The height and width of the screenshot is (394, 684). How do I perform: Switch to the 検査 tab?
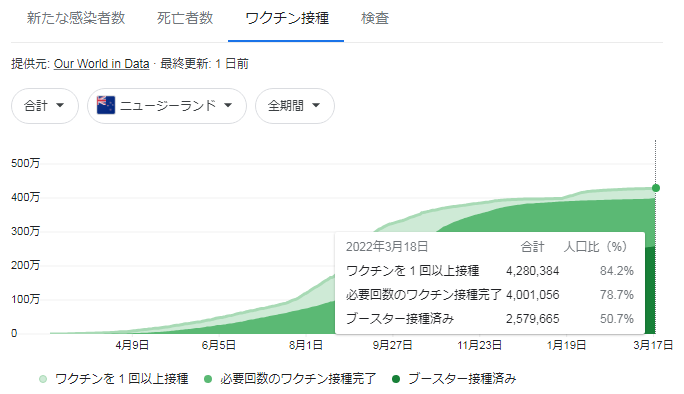pyautogui.click(x=375, y=18)
